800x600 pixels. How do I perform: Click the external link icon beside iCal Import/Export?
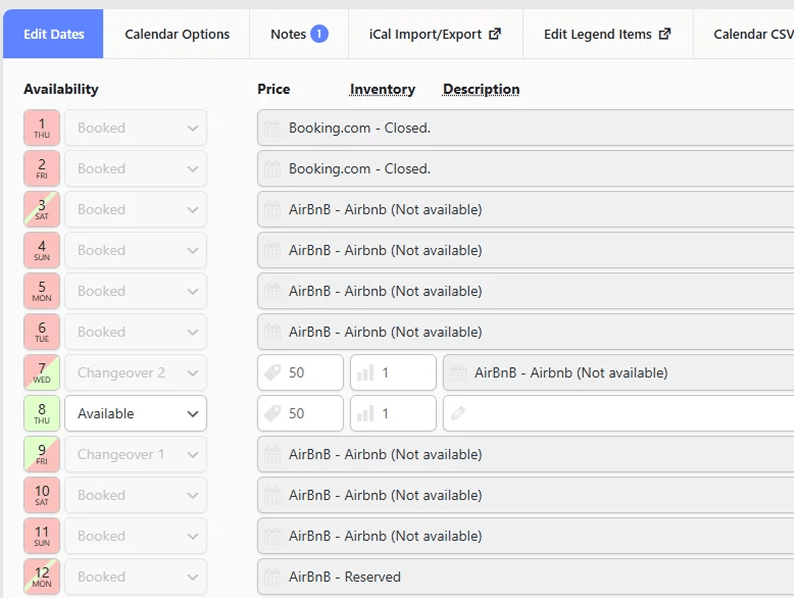494,34
